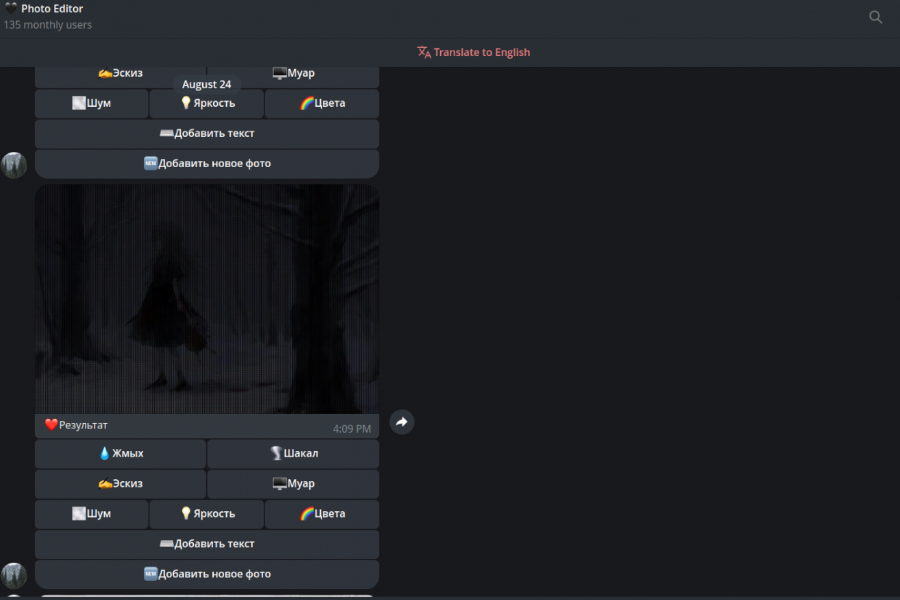Click the 135 monthly users subtitle

click(48, 25)
